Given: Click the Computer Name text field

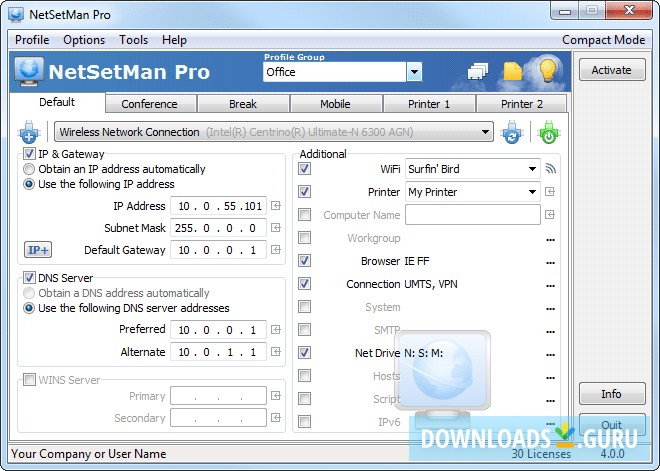Looking at the screenshot, I should (x=473, y=215).
